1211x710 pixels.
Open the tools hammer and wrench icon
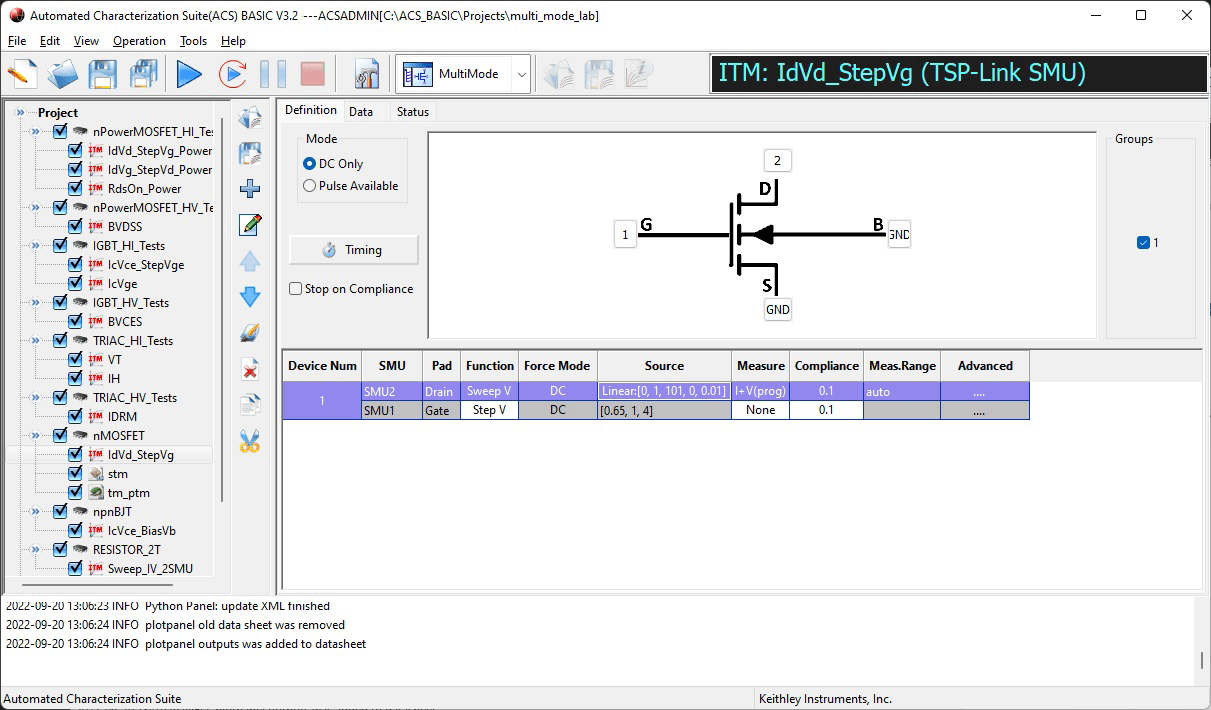[367, 74]
